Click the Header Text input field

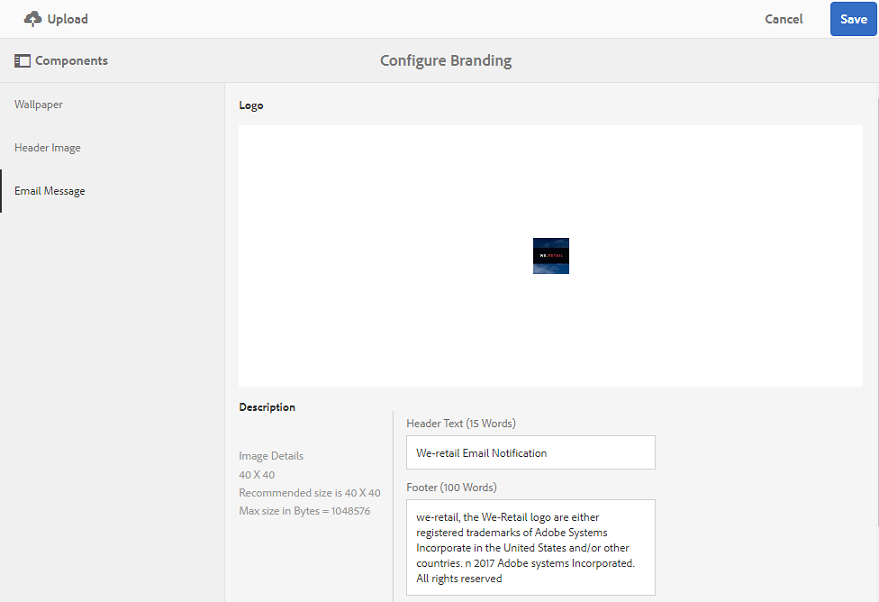[x=530, y=452]
